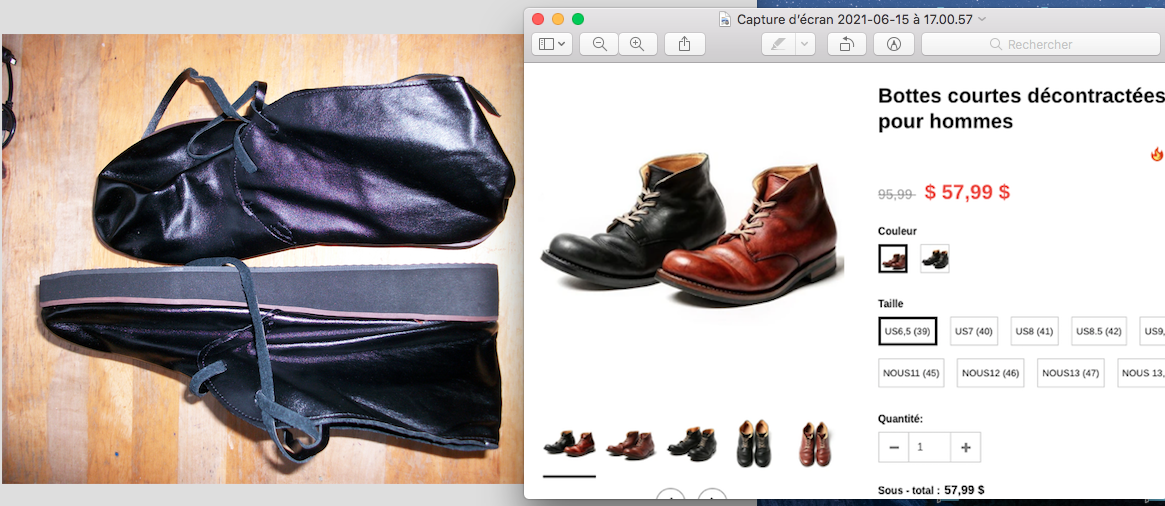Rotate the image with the rotate button
This screenshot has width=1165, height=506.
(847, 44)
